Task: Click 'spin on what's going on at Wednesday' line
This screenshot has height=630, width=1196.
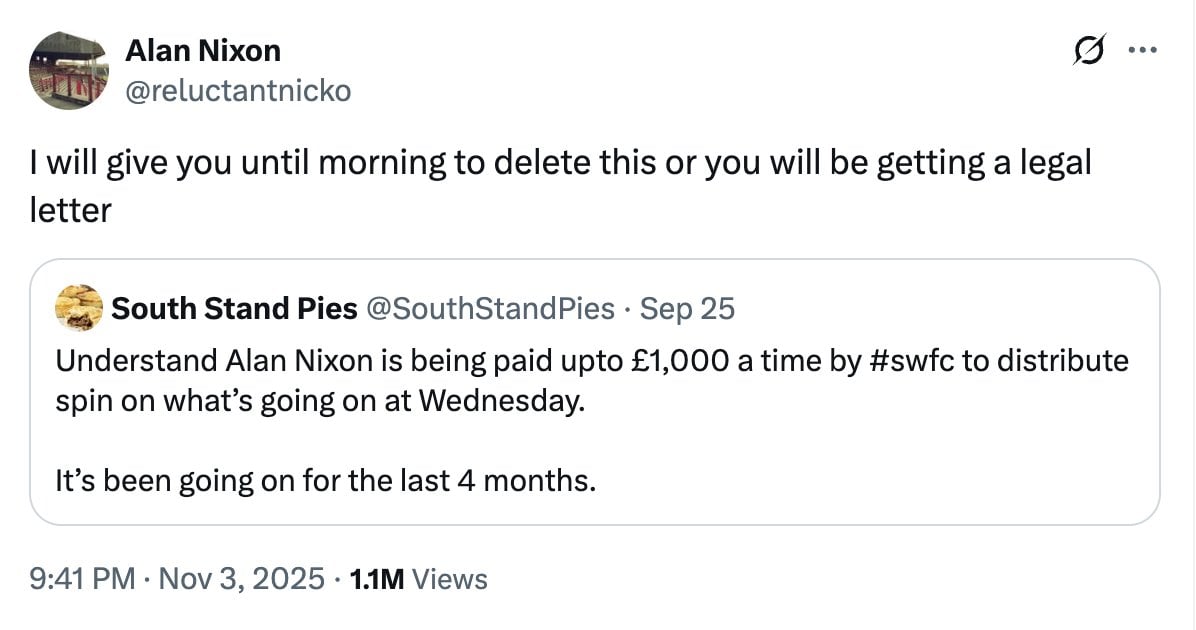Action: 318,399
